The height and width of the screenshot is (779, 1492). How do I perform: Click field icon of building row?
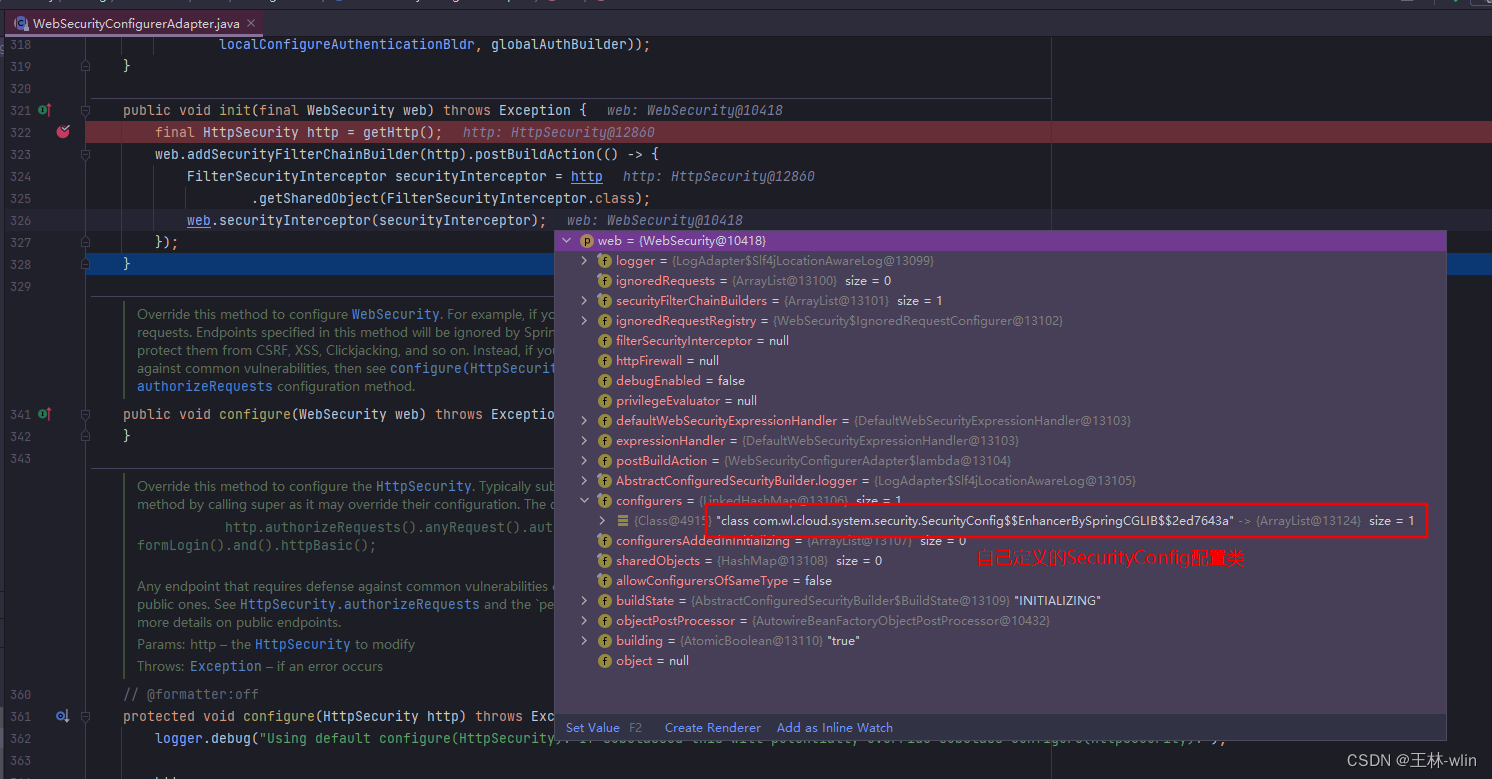click(x=604, y=641)
